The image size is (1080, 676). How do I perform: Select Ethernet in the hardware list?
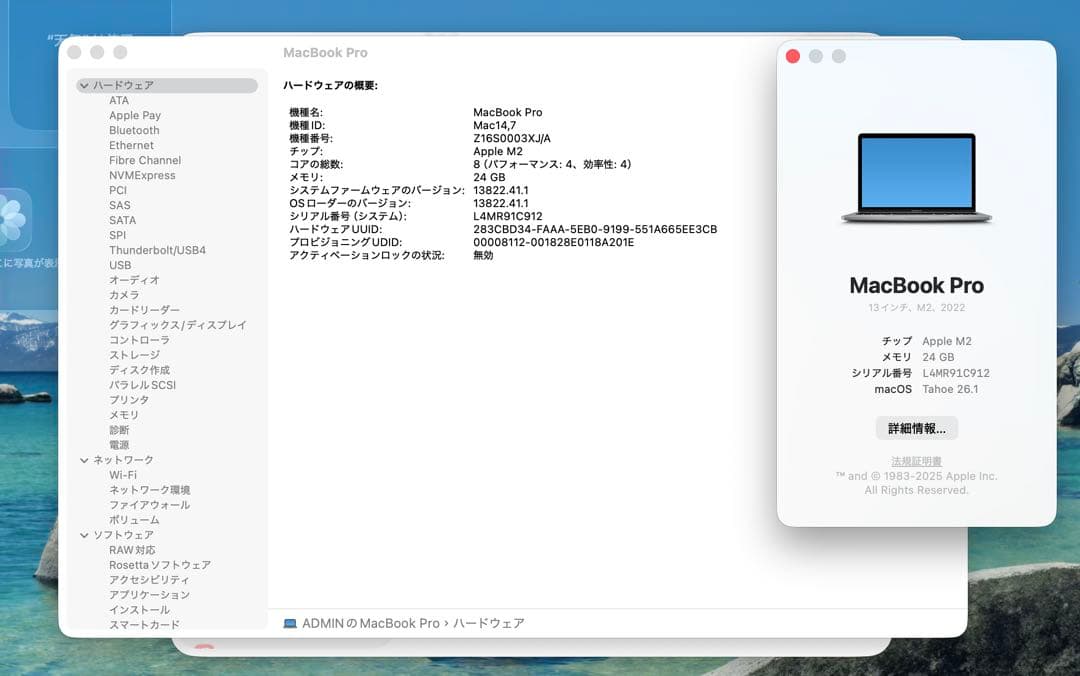pyautogui.click(x=132, y=145)
